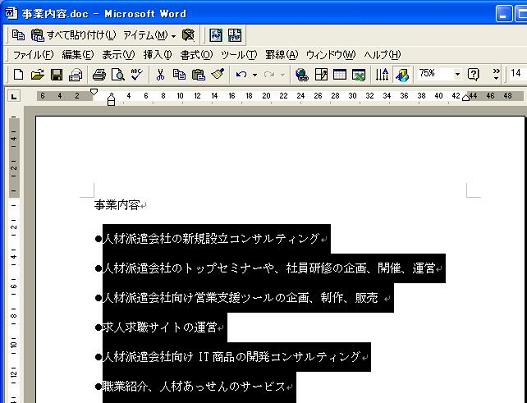Click the greyed Redo arrow
This screenshot has height=403, width=527.
(x=269, y=74)
